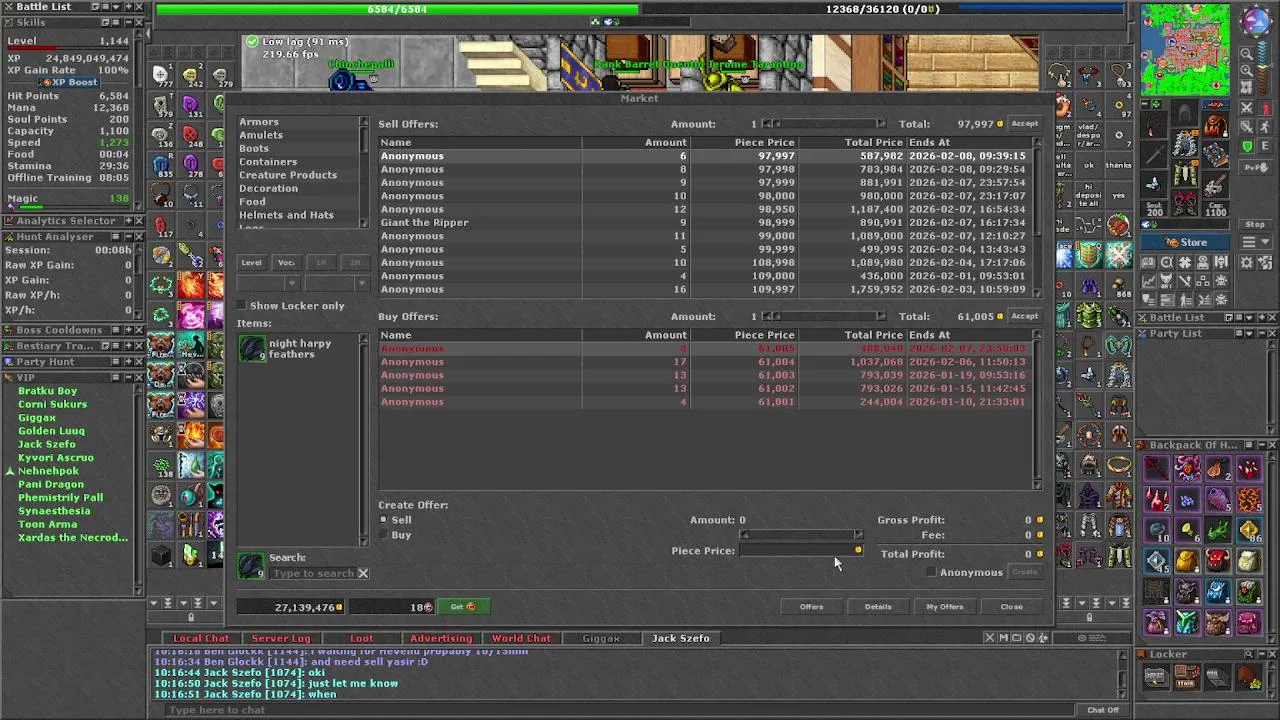
Task: Open the Store button
Action: [x=1186, y=243]
